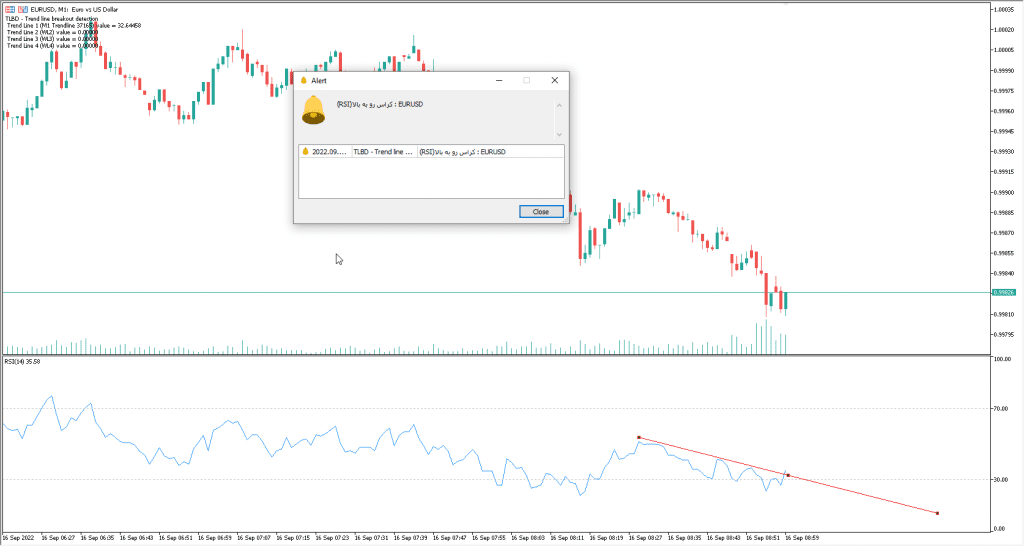Click the 'Trend Line 1' value label
The image size is (1024, 546).
point(74,25)
